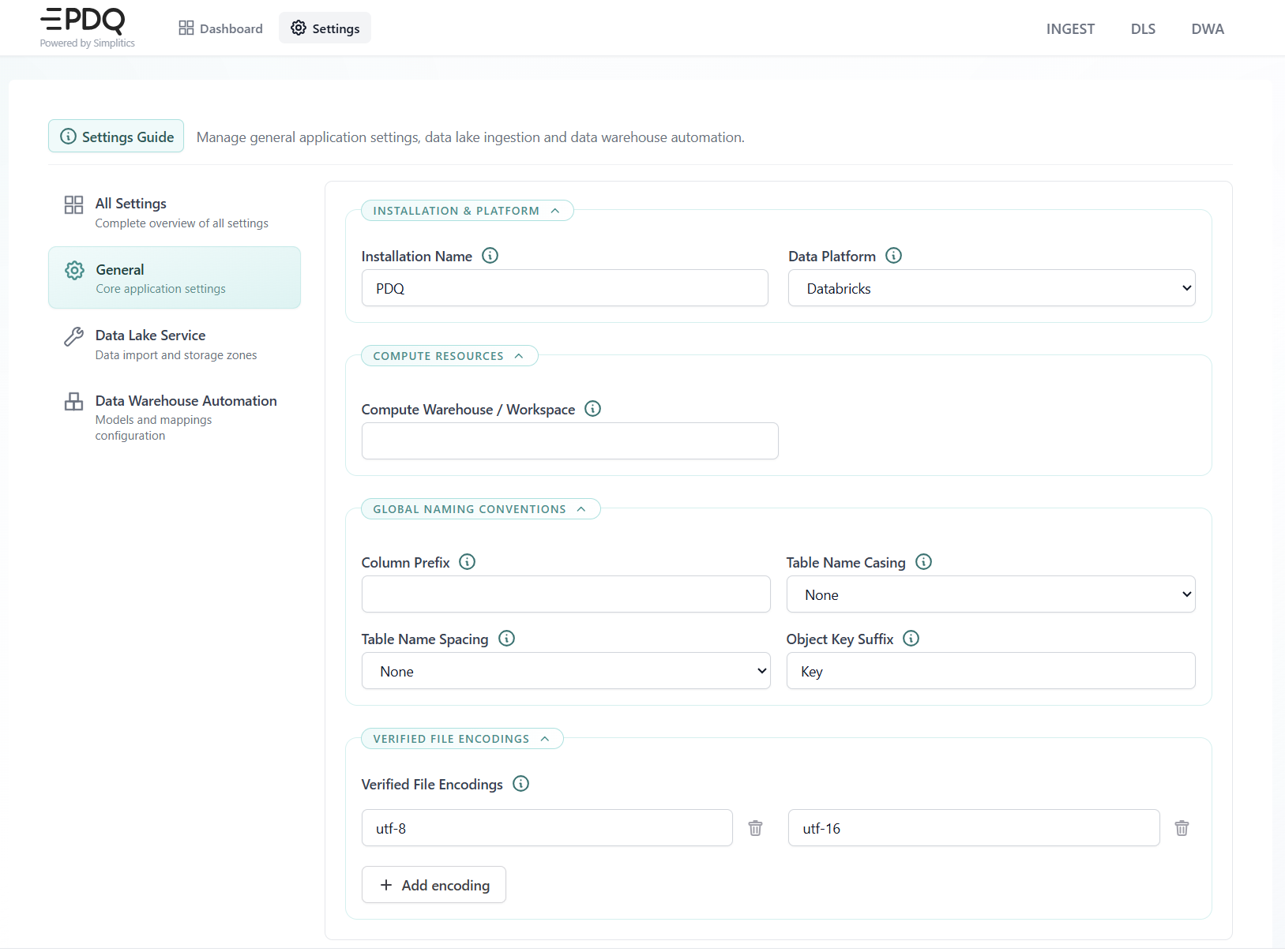Show info for Column Prefix
The image size is (1285, 952).
[x=468, y=562]
